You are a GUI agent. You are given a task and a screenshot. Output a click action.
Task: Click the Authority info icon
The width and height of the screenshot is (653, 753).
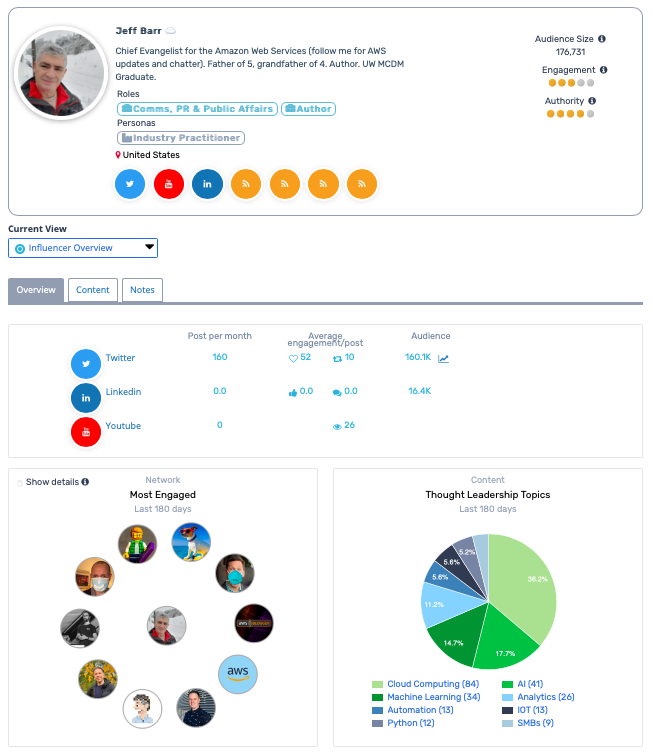(592, 101)
